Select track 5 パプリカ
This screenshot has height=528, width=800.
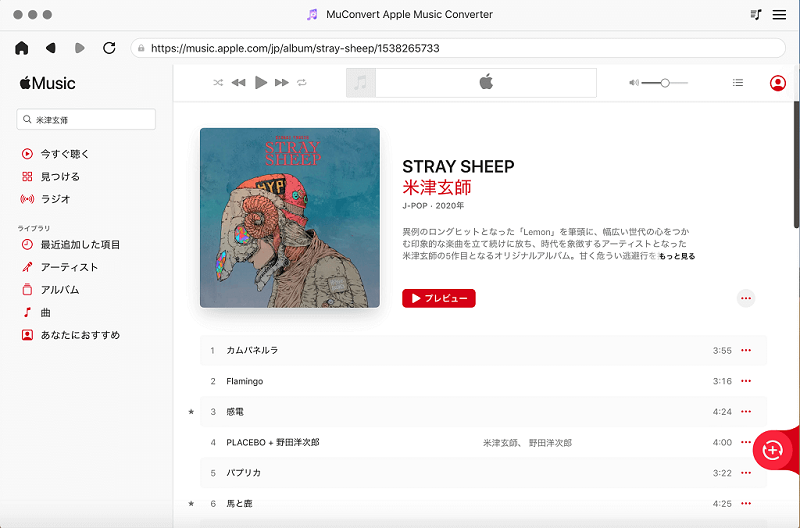[x=483, y=473]
